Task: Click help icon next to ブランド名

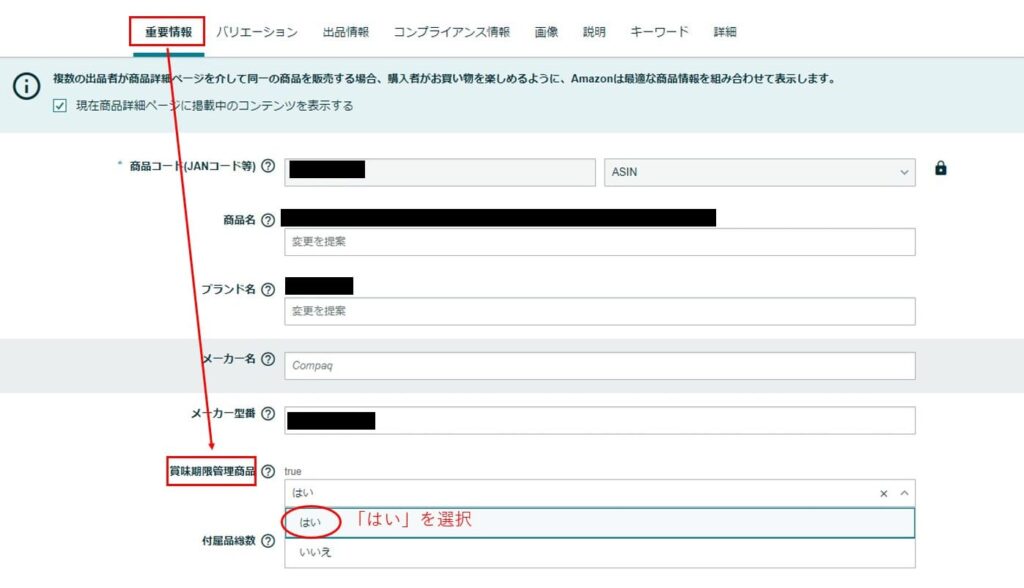Action: point(268,289)
